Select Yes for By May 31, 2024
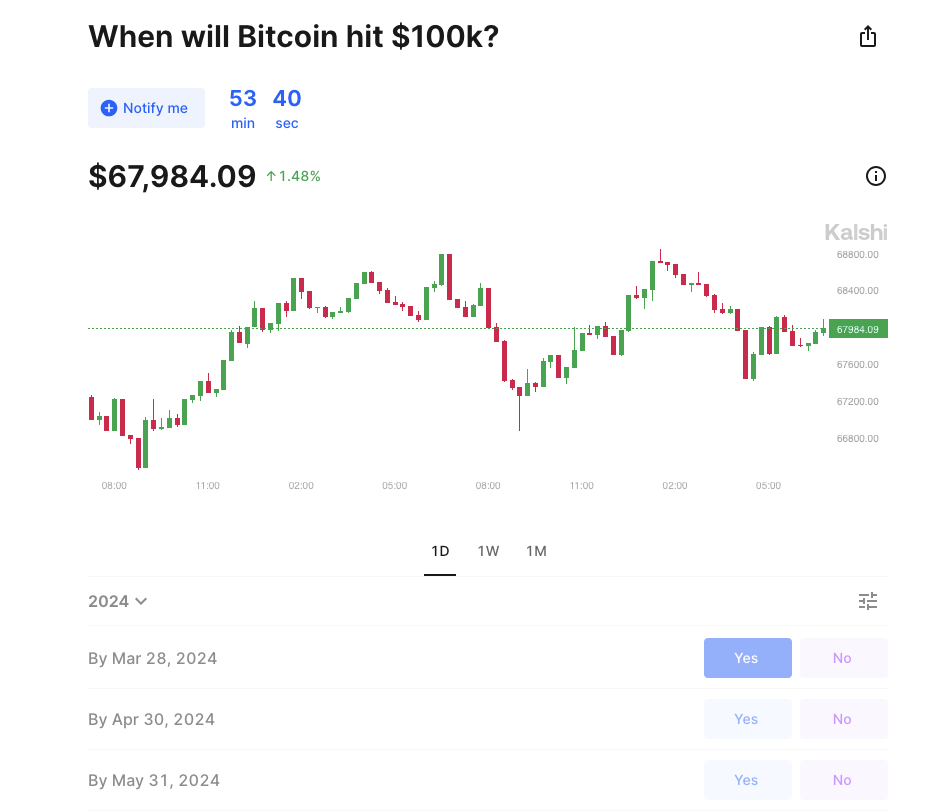The width and height of the screenshot is (951, 812). coord(747,780)
